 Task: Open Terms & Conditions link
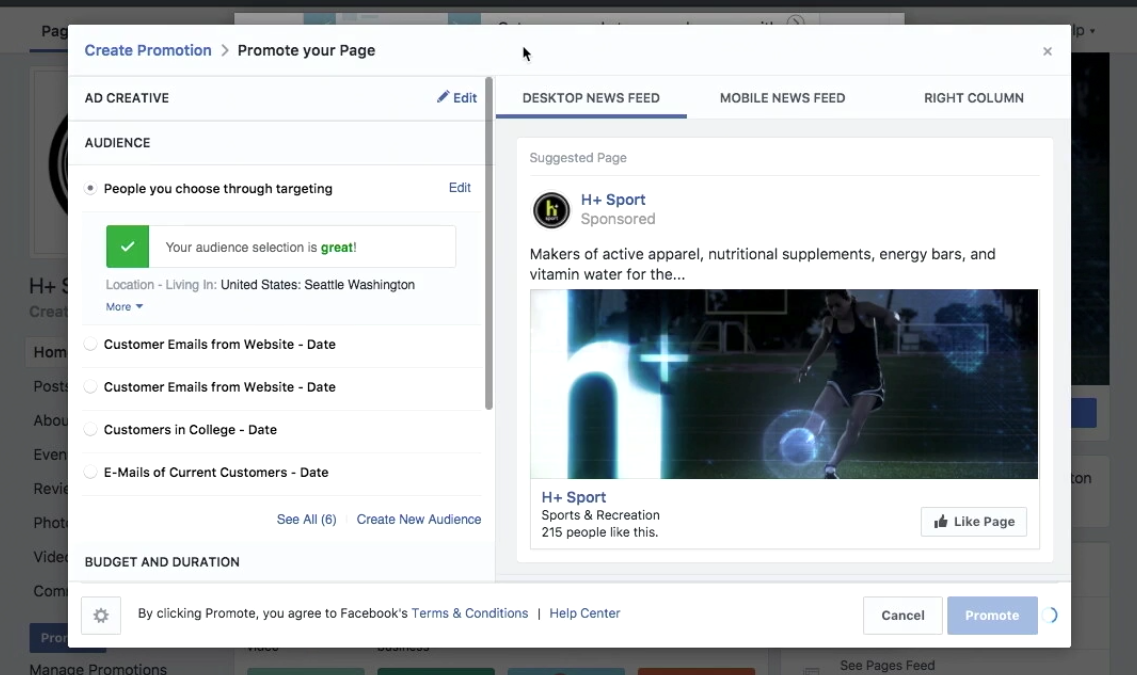(470, 613)
